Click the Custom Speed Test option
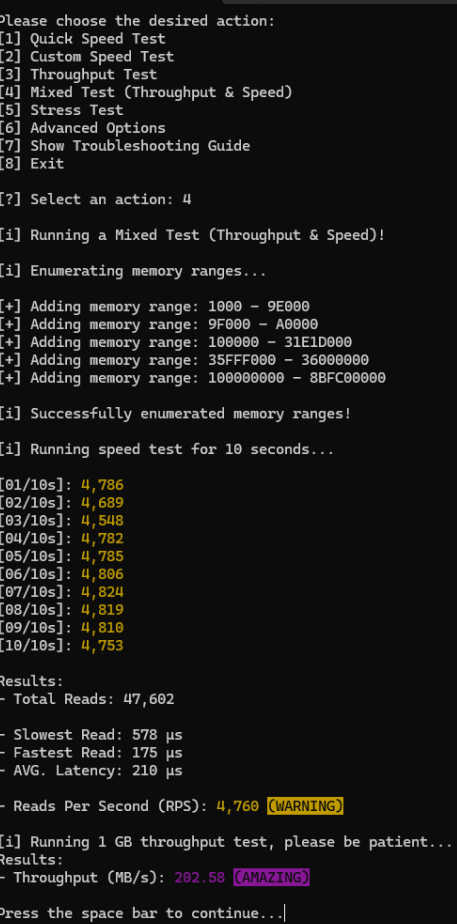 pyautogui.click(x=87, y=57)
